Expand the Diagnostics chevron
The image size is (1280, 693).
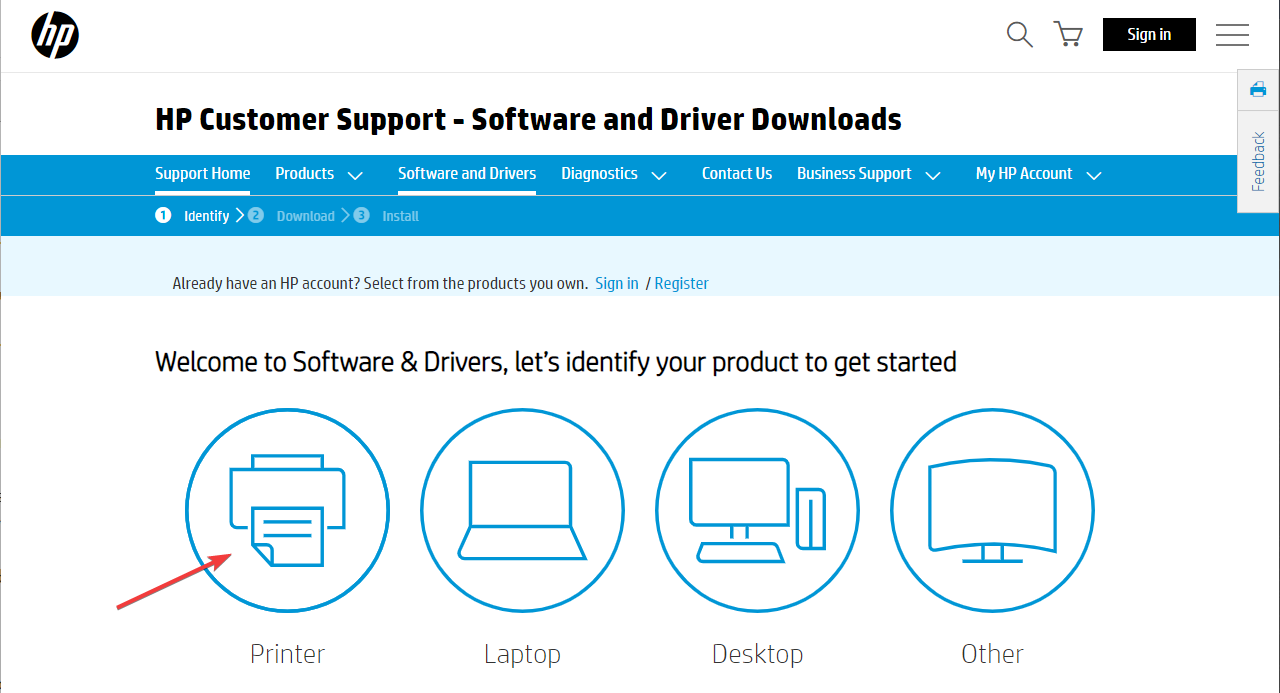[659, 176]
